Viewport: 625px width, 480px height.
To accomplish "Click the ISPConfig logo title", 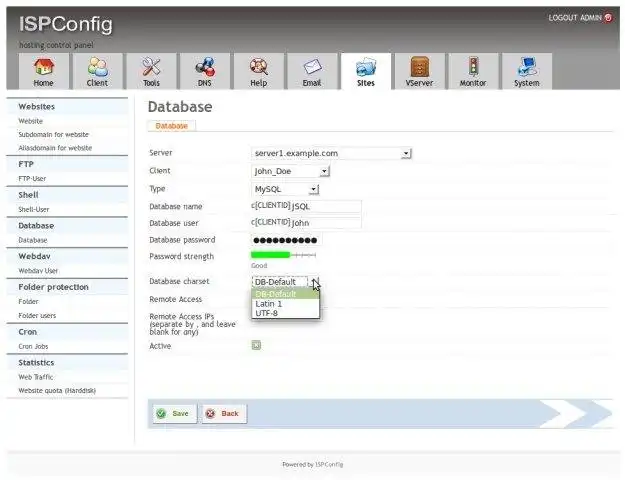I will pyautogui.click(x=66, y=24).
